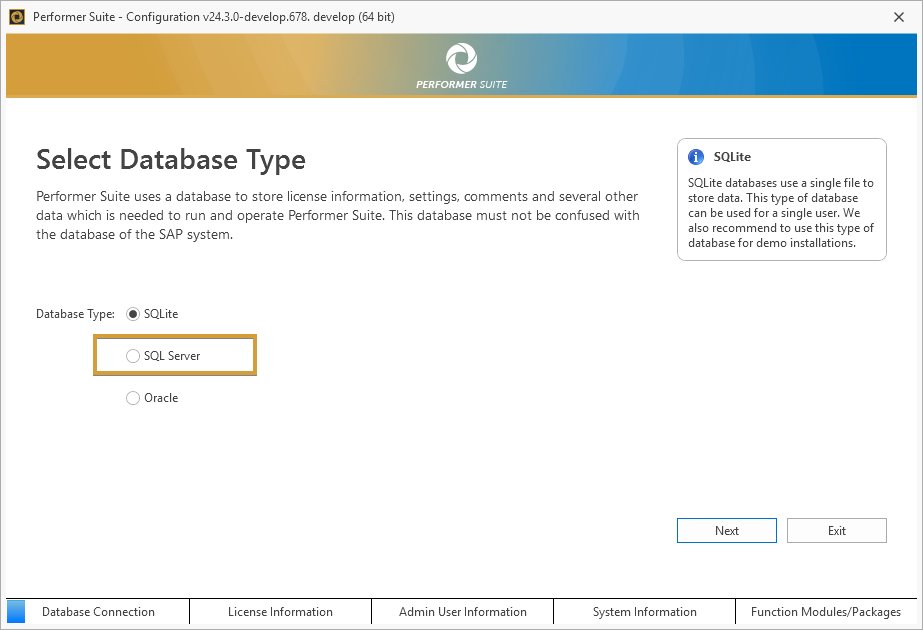
Task: Click the blue progress square before Database Connection
Action: click(x=16, y=611)
